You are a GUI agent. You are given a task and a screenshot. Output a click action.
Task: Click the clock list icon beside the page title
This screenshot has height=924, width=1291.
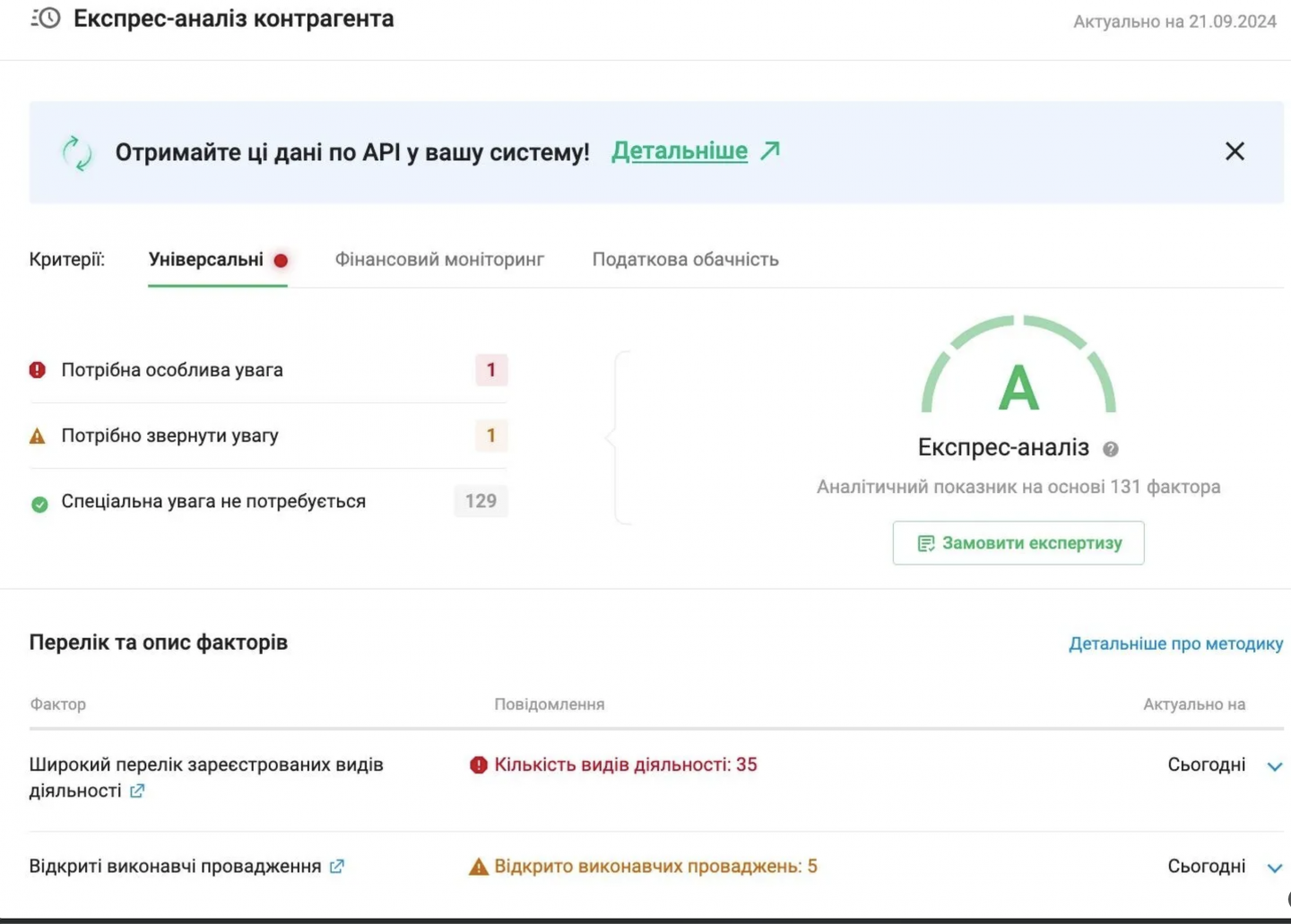click(x=46, y=19)
